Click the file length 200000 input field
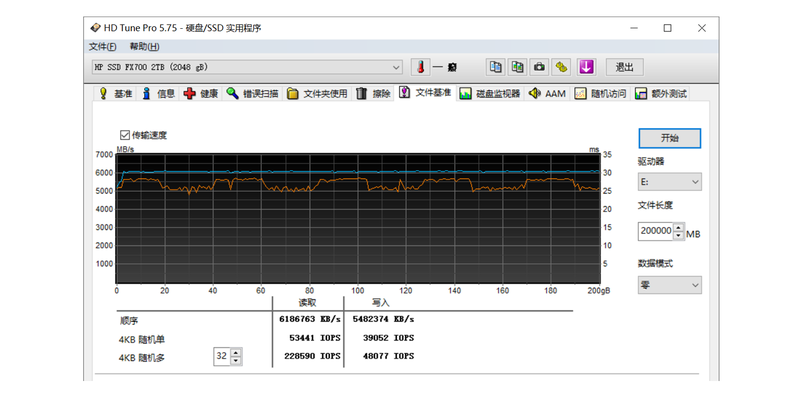The image size is (800, 397). pos(656,231)
